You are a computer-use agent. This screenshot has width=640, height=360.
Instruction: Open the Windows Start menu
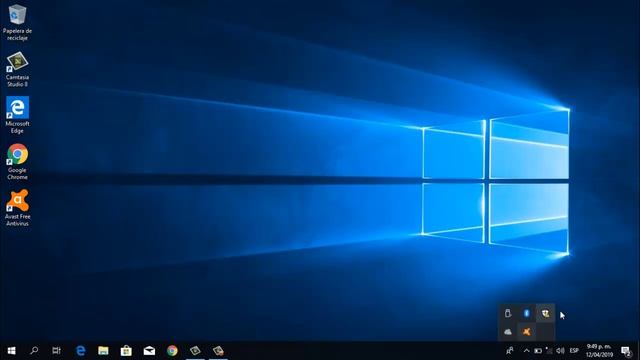pyautogui.click(x=11, y=351)
